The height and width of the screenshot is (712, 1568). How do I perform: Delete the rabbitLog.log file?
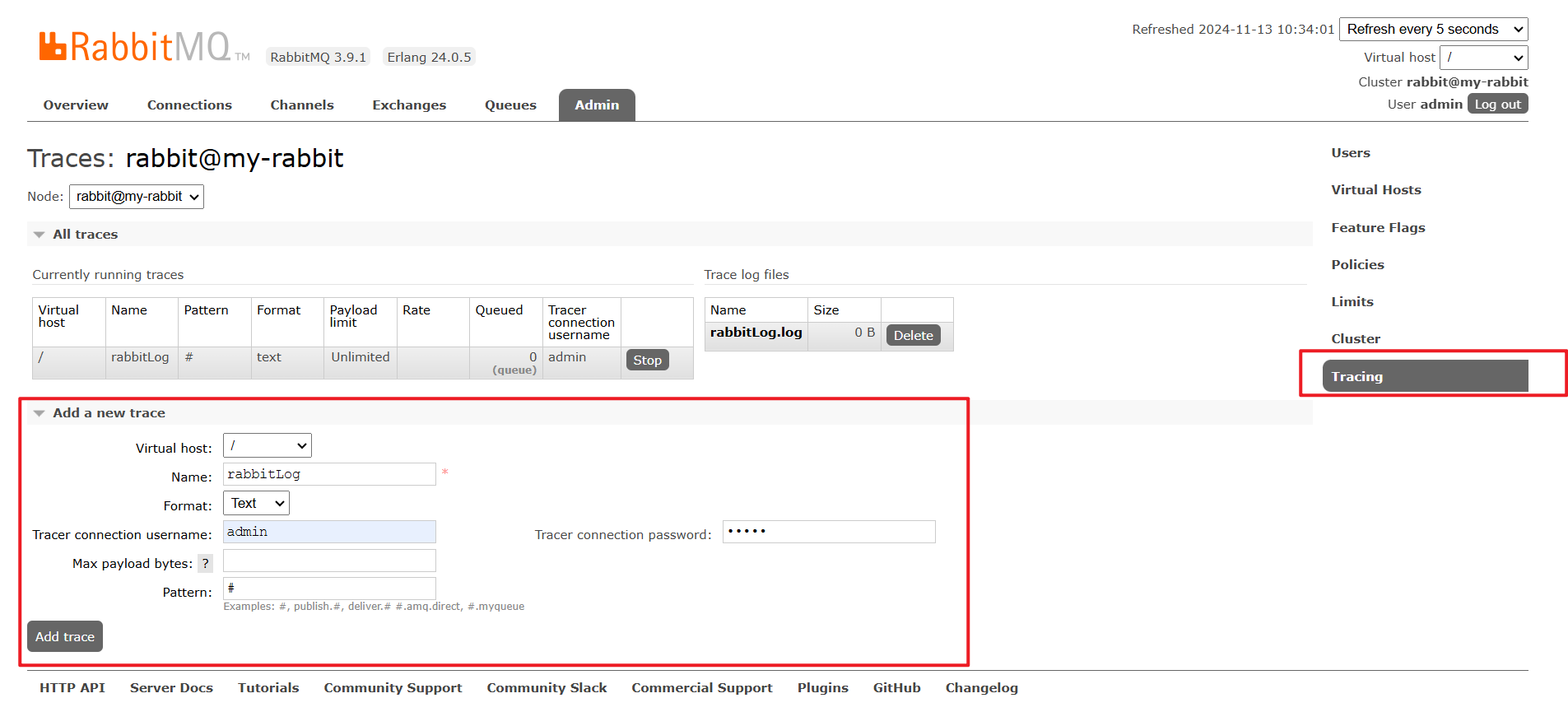click(913, 336)
